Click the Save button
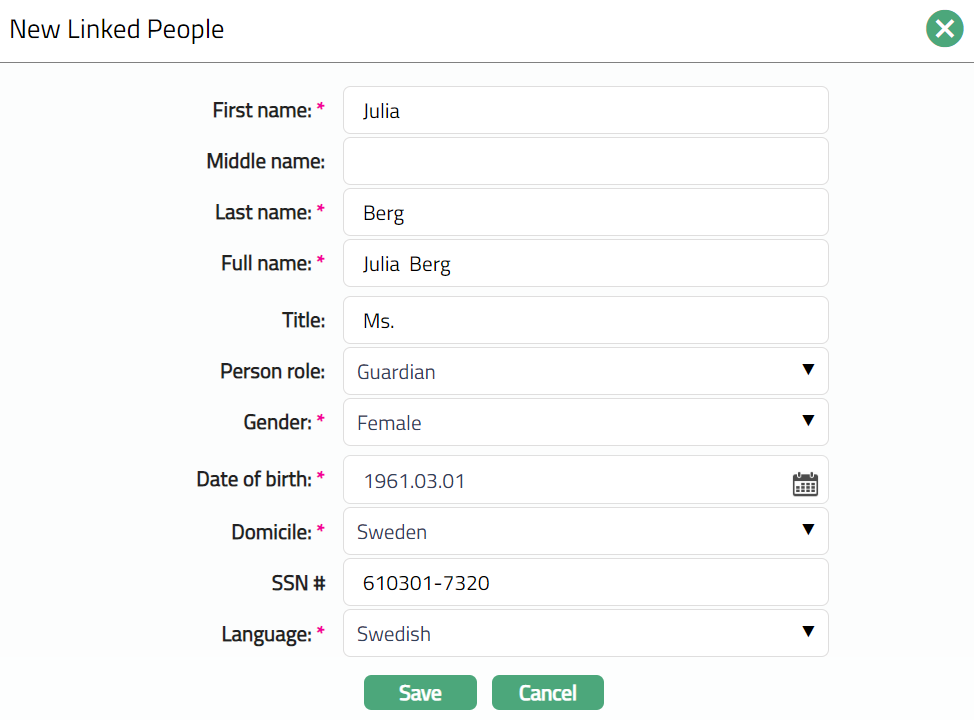The height and width of the screenshot is (720, 974). tap(420, 693)
